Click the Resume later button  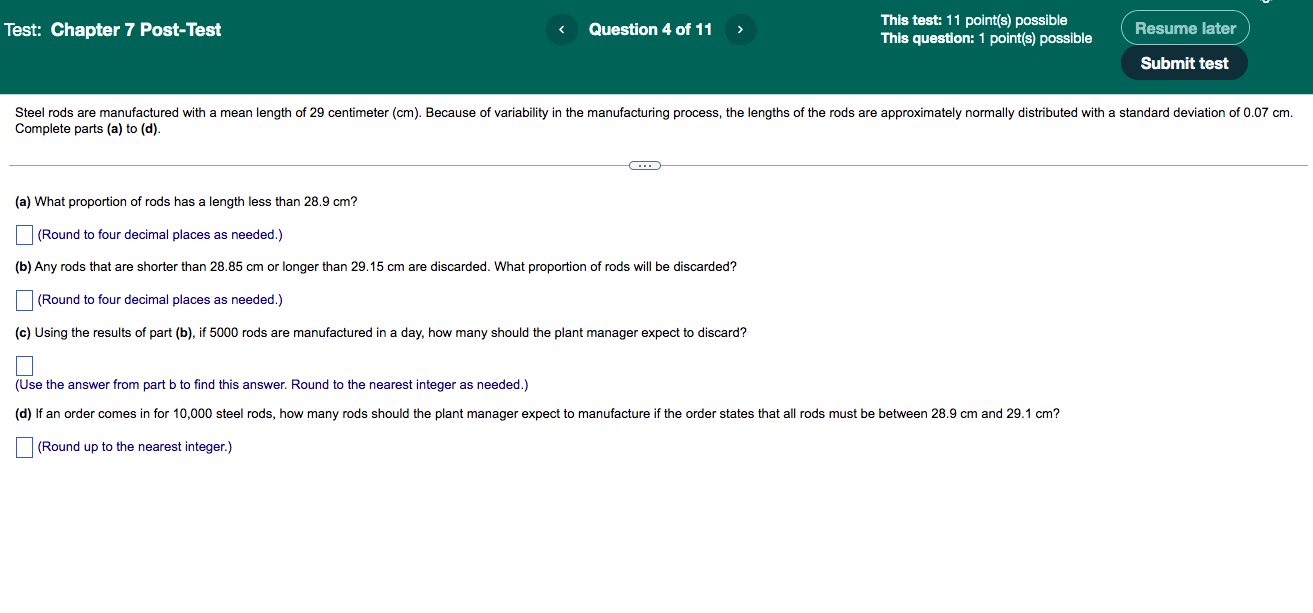(x=1184, y=27)
